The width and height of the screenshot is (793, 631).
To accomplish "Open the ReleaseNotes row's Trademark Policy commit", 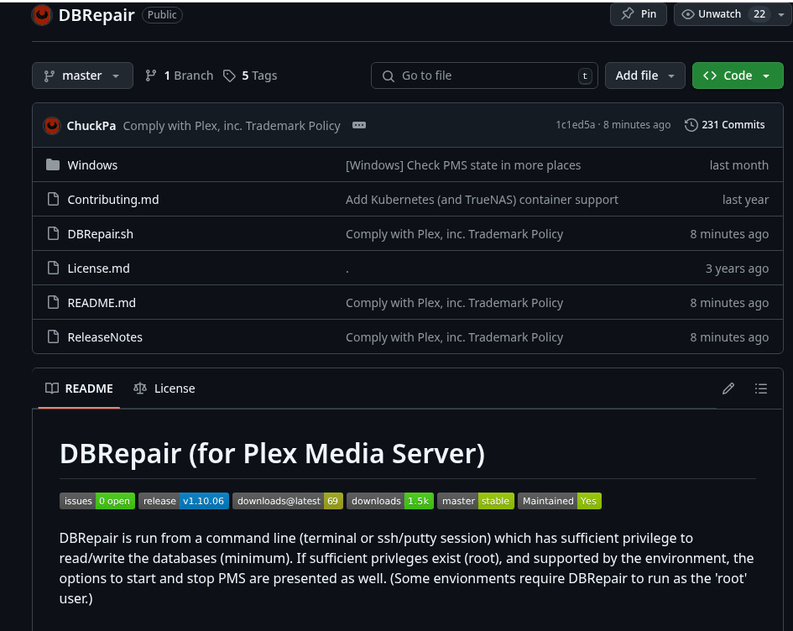I will [454, 337].
